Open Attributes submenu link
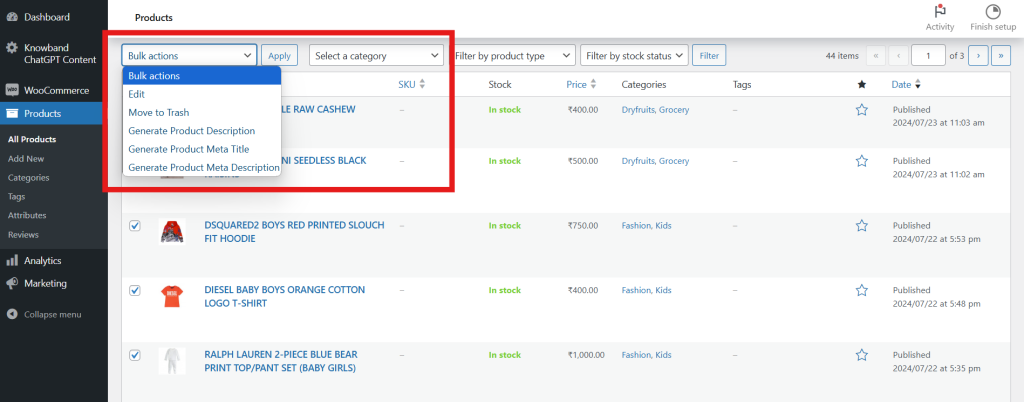 coord(27,215)
